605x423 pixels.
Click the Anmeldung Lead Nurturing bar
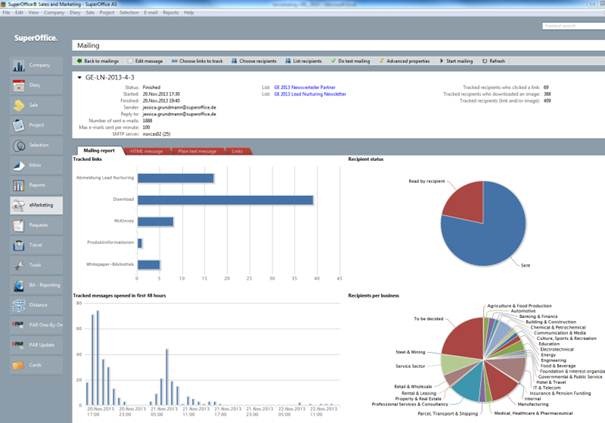(x=176, y=178)
